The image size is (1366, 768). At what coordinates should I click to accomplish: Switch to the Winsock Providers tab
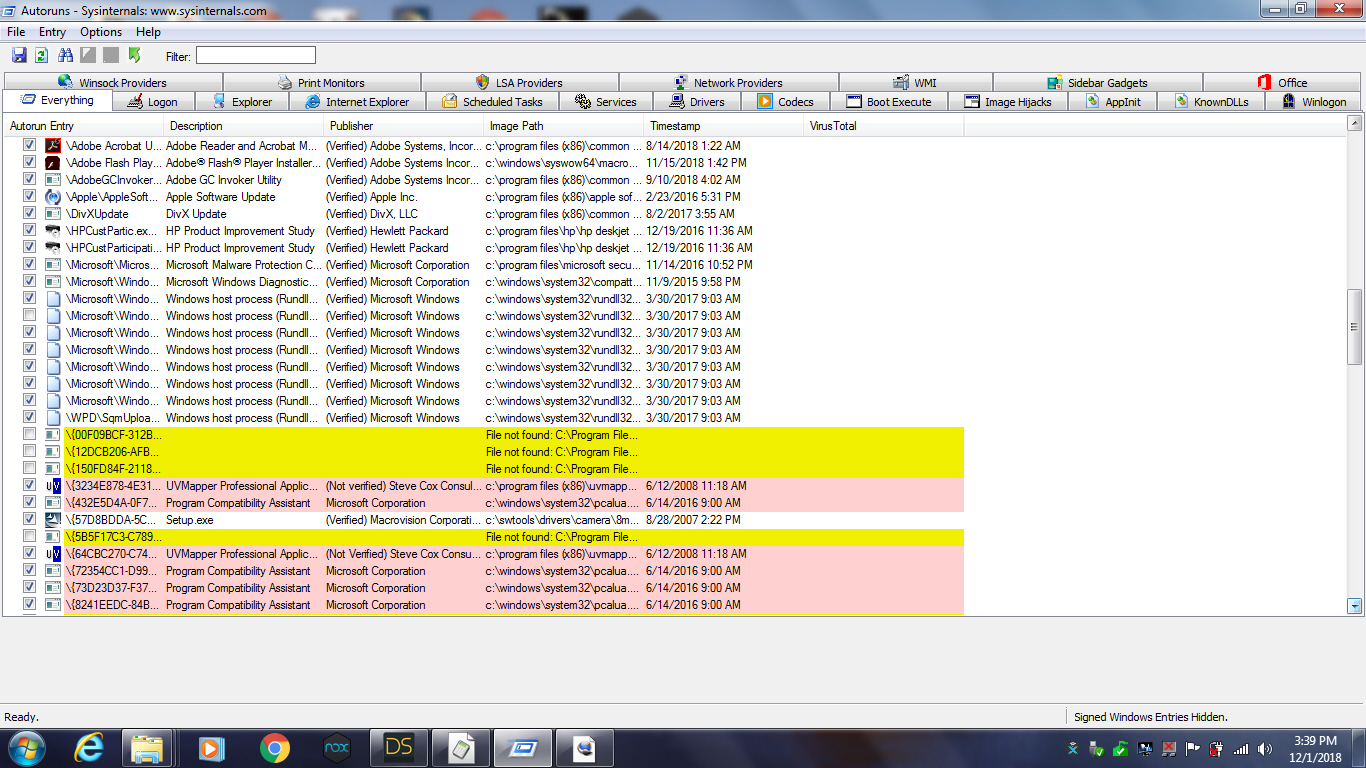pos(112,83)
